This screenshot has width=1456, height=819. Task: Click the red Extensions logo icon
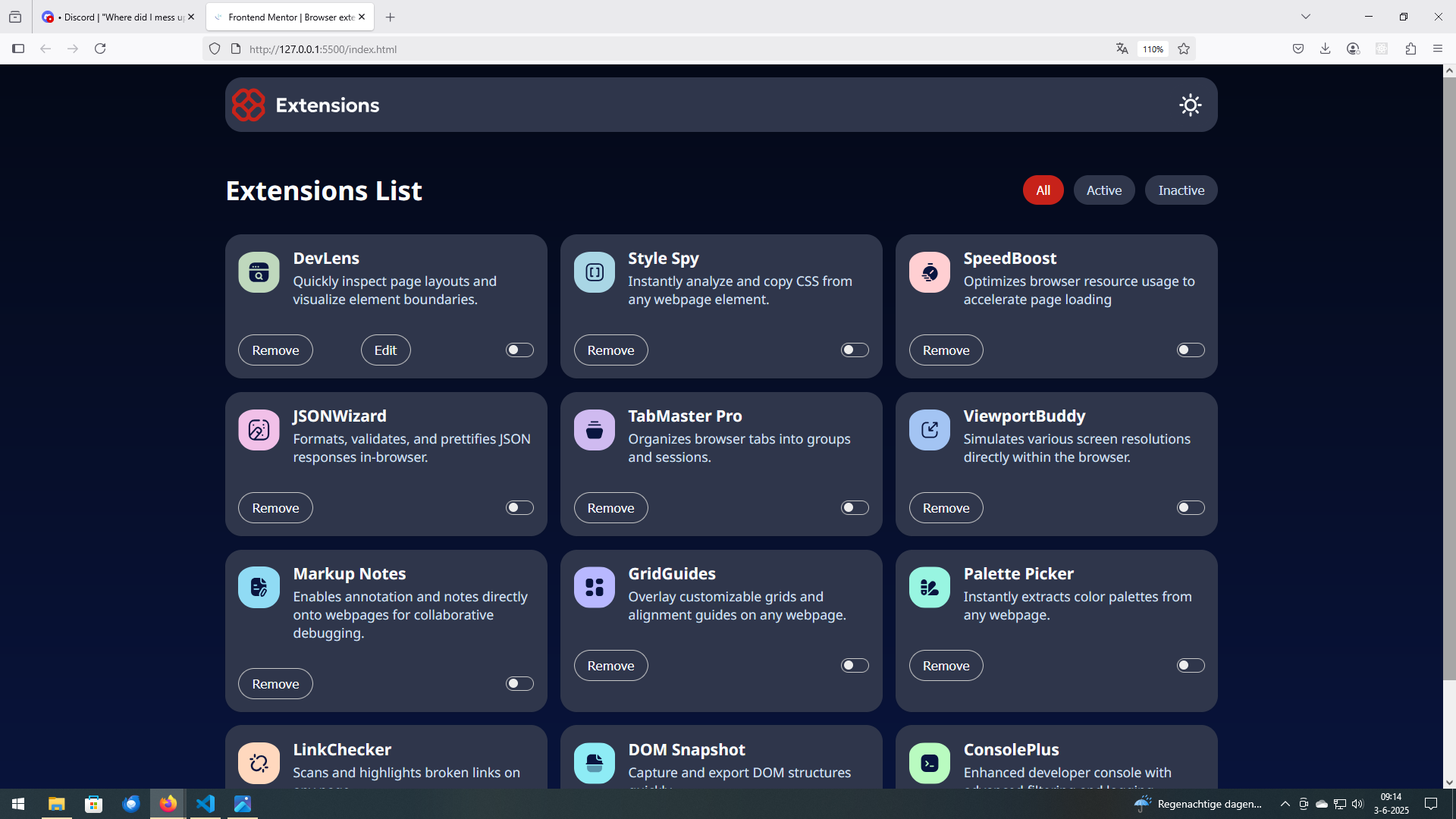(248, 105)
